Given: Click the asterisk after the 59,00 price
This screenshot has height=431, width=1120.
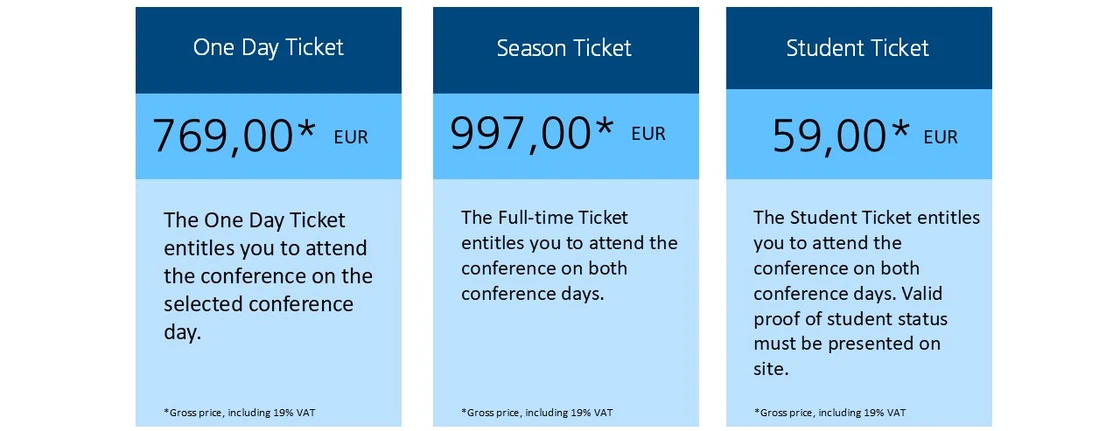Looking at the screenshot, I should (x=900, y=130).
